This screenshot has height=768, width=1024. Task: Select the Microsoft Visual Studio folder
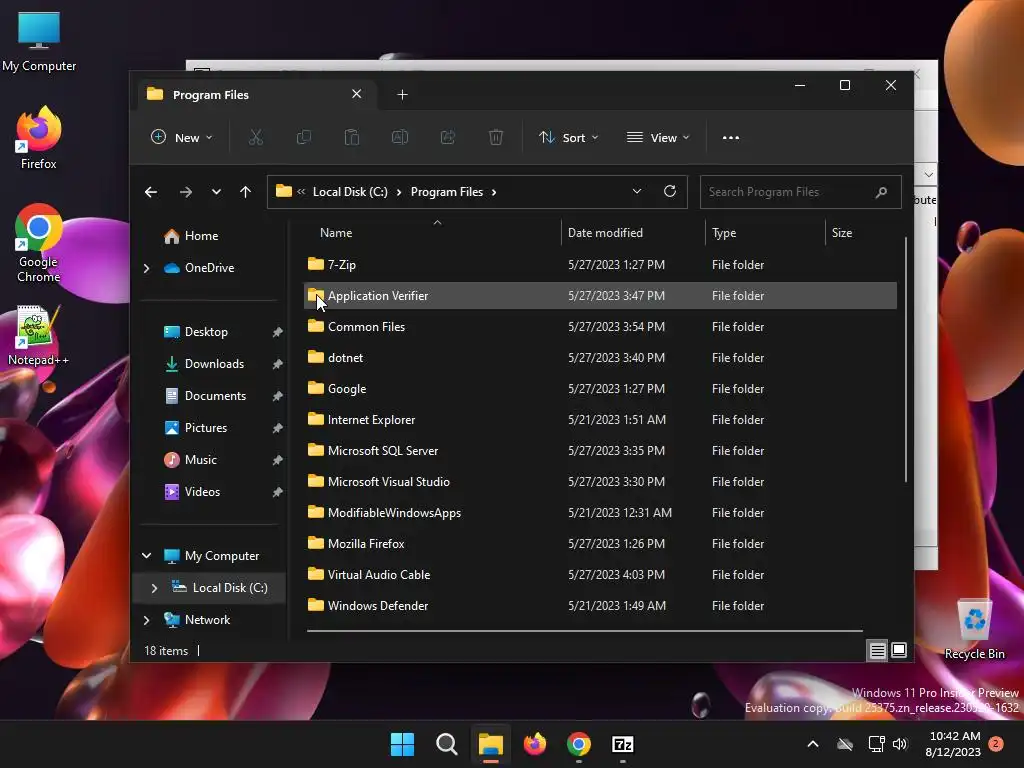click(600, 482)
